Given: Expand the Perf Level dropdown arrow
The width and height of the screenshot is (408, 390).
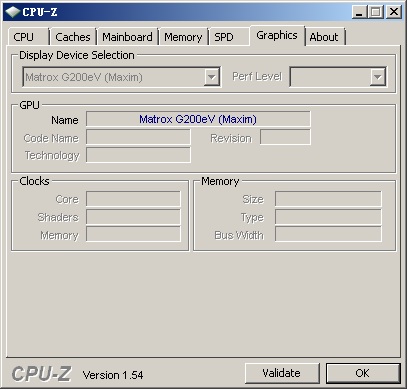Looking at the screenshot, I should coord(377,77).
